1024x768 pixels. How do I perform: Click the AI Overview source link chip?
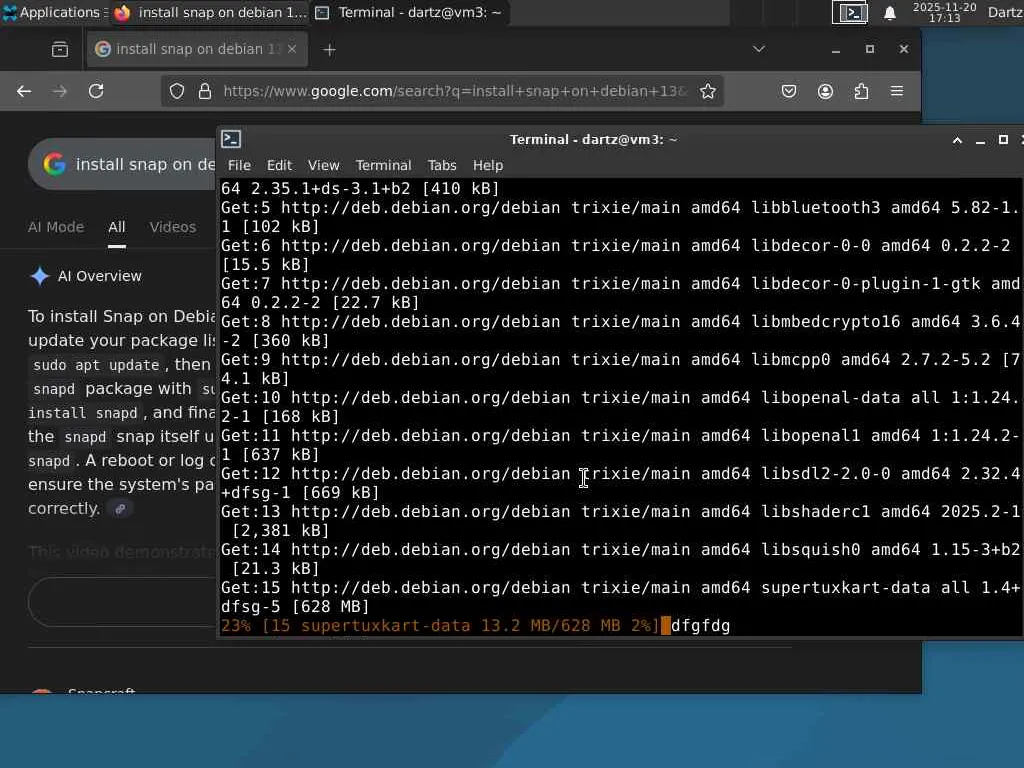point(120,509)
